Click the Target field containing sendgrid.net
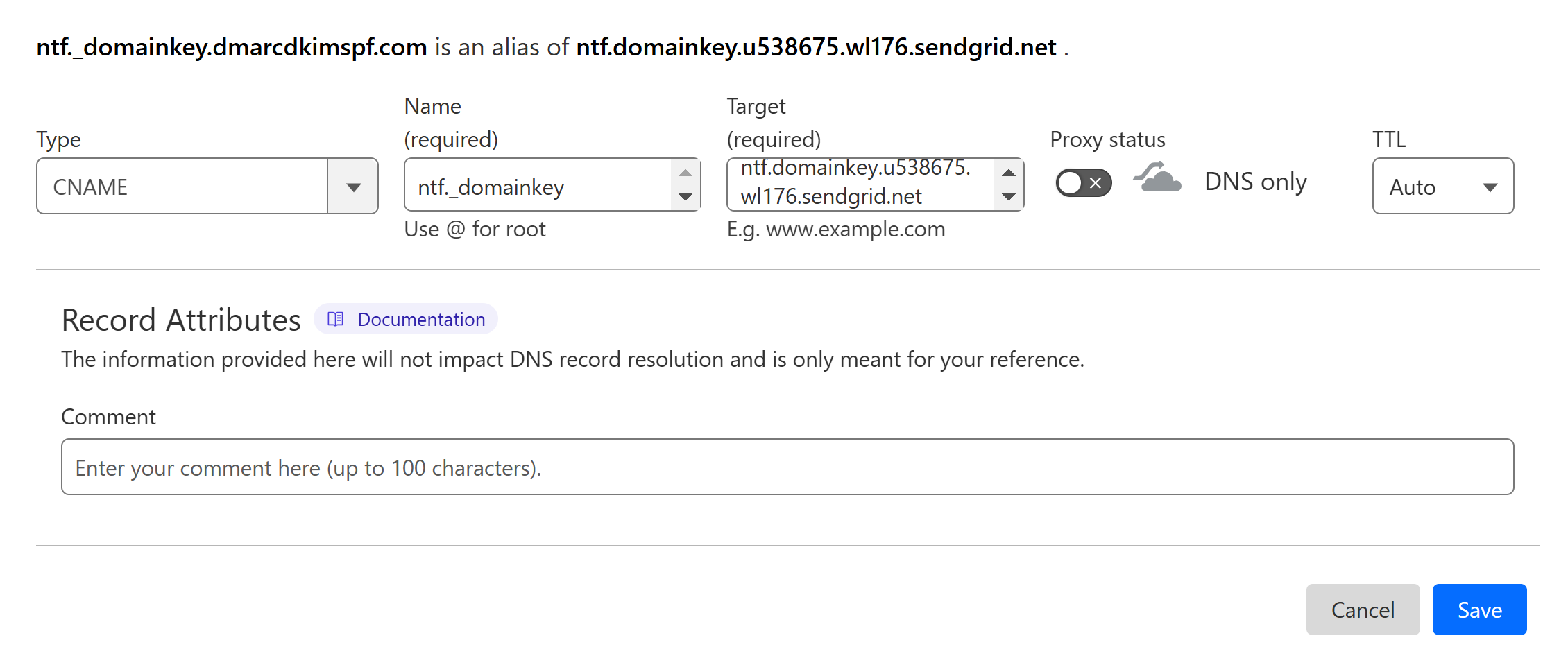Viewport: 1568px width, 647px height. click(x=861, y=184)
